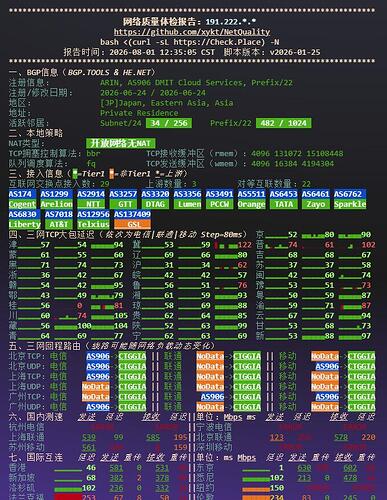This screenshot has width=387, height=500.
Task: Click the Telxius provider label
Action: [x=93, y=224]
